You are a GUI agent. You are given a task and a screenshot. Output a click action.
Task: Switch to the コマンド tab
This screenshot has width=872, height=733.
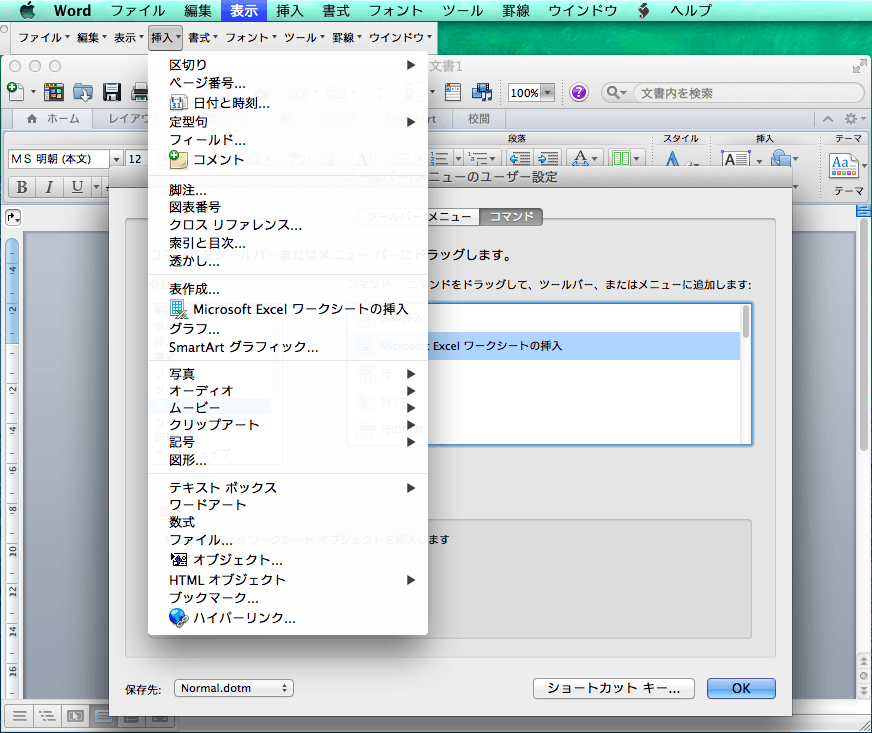coord(511,216)
